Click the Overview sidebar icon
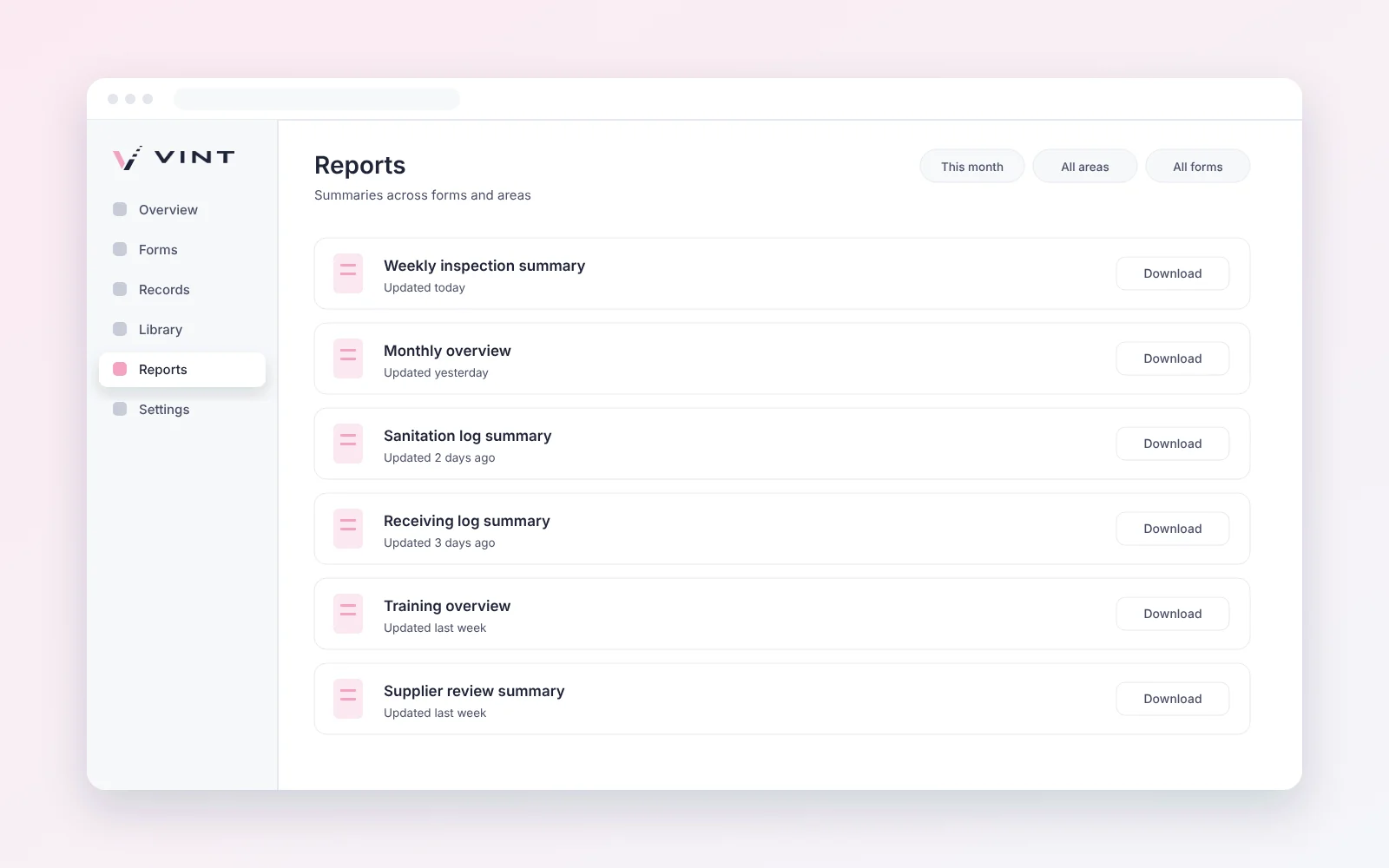 [120, 209]
